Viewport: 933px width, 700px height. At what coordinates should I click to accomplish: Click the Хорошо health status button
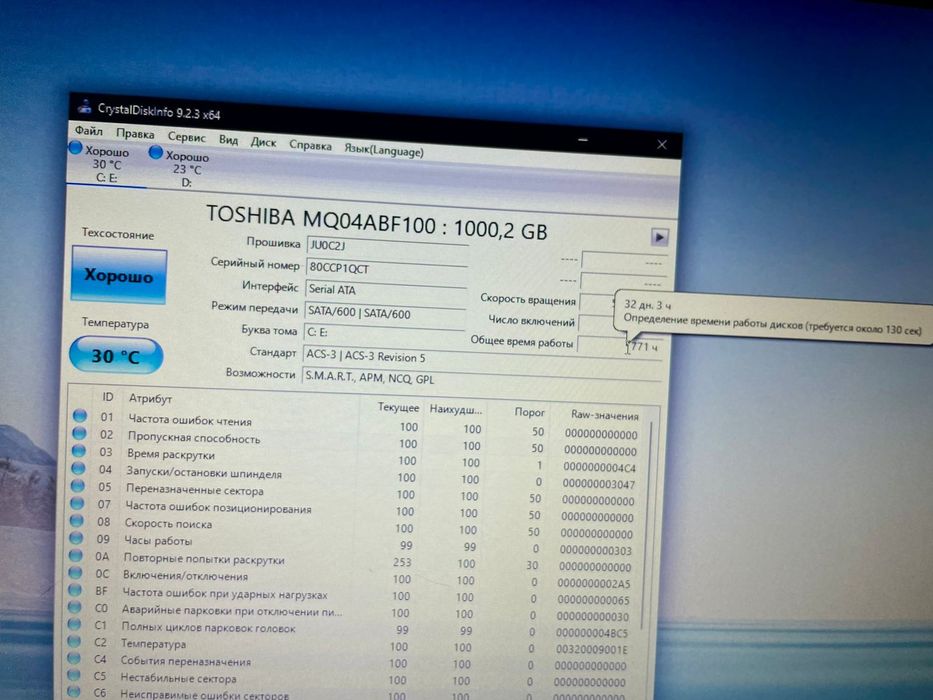pyautogui.click(x=118, y=276)
